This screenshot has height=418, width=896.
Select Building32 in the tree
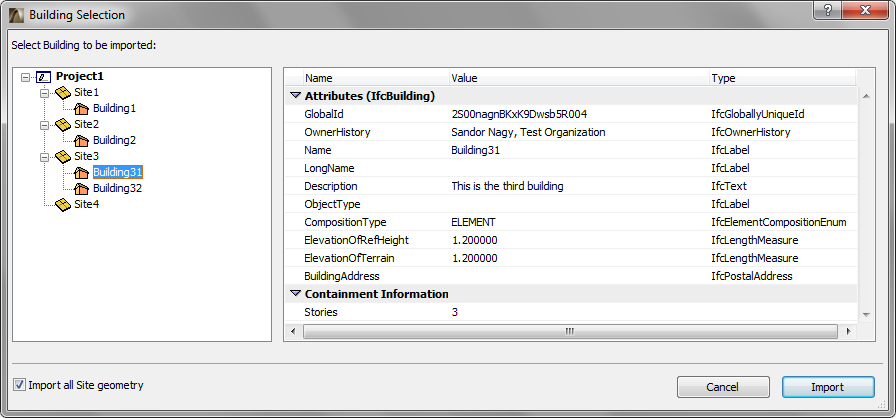pos(117,188)
